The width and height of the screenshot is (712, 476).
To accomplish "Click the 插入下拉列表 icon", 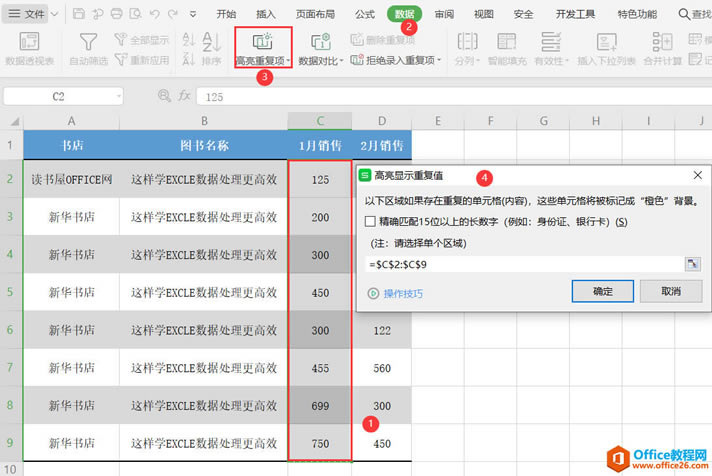I will pyautogui.click(x=606, y=41).
